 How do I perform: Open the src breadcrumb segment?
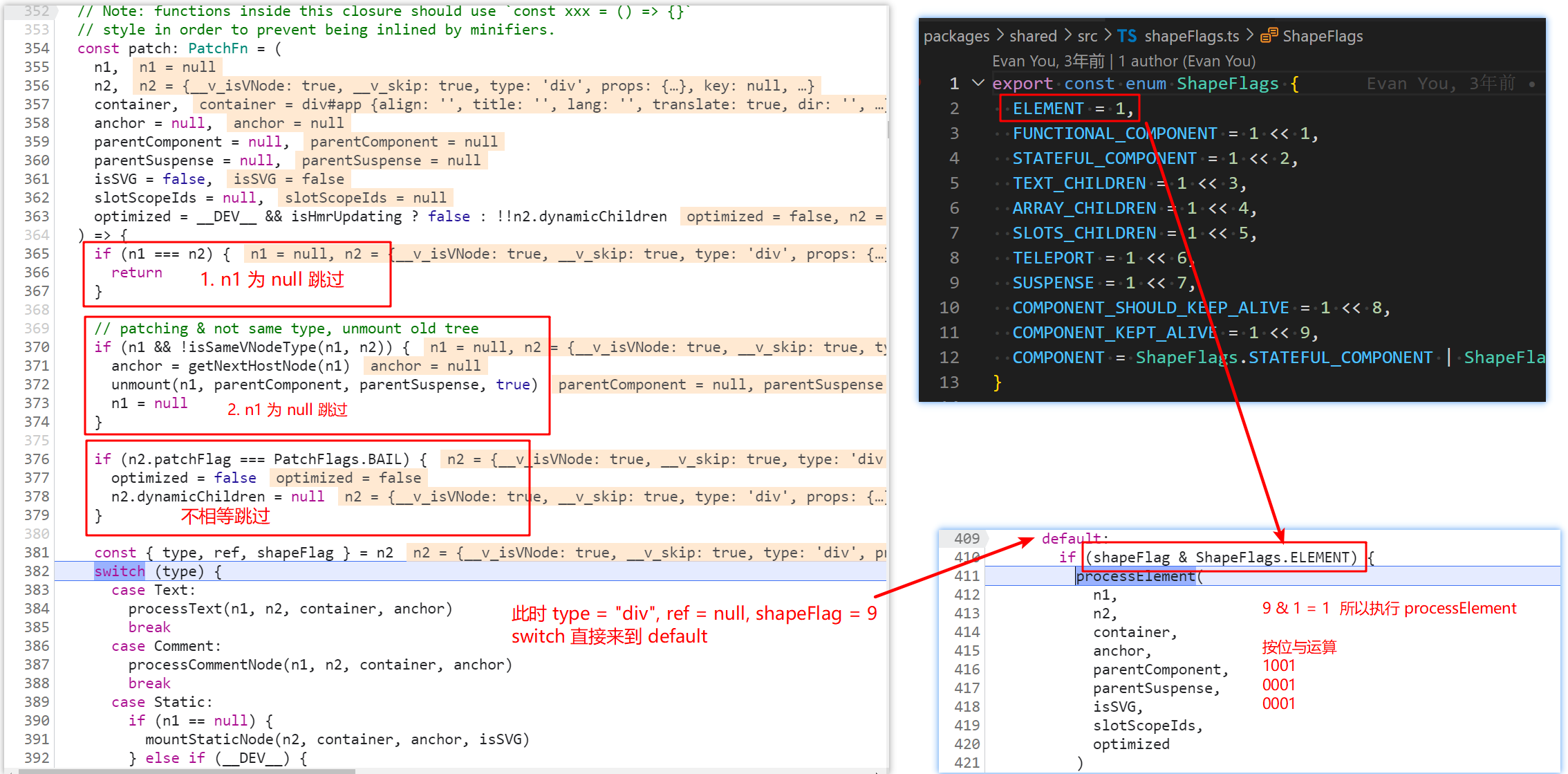tap(1087, 36)
